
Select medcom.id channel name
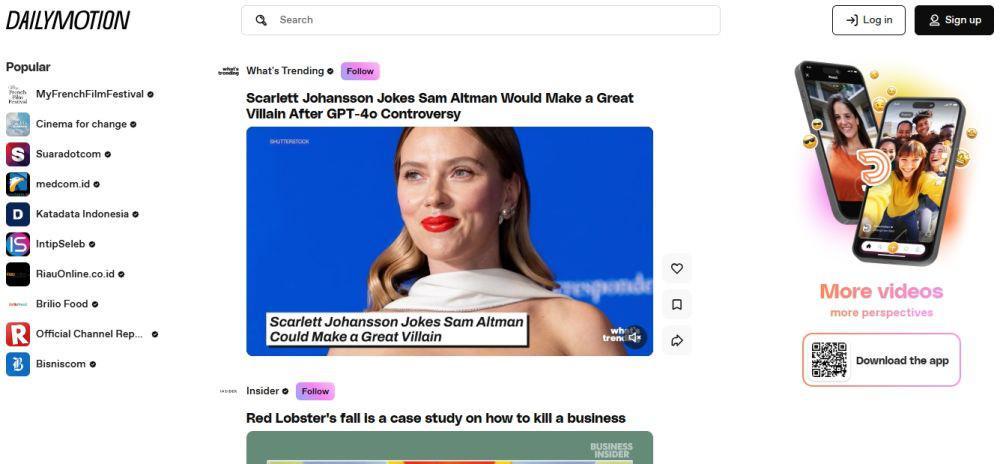pyautogui.click(x=62, y=184)
